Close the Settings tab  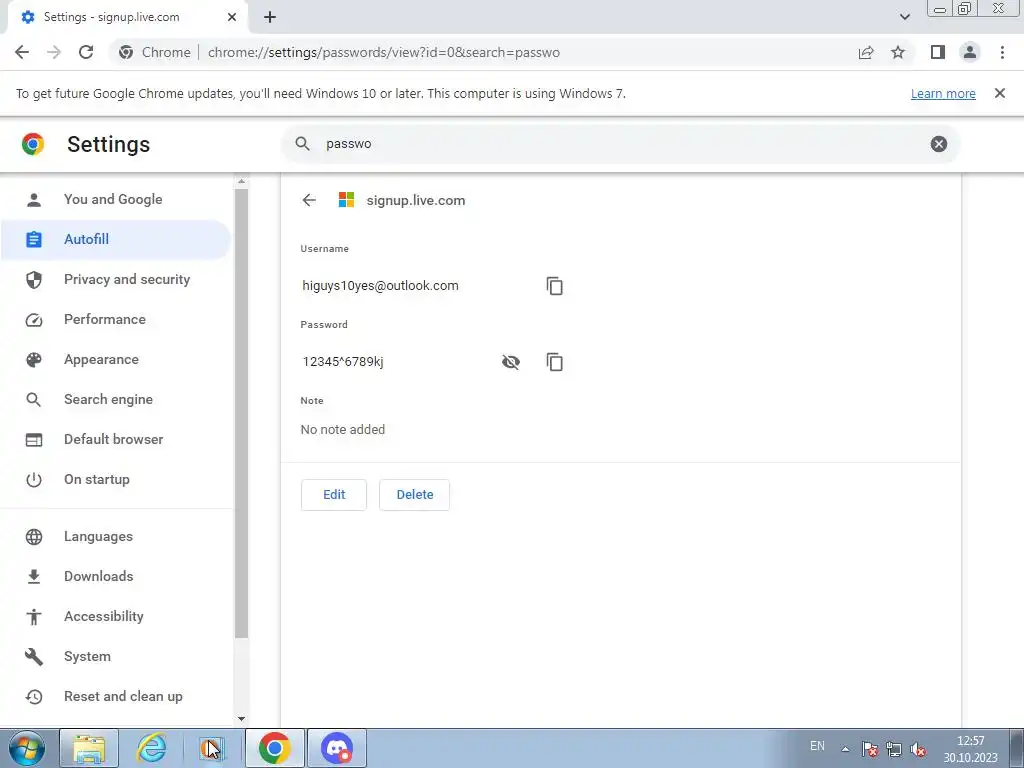pos(232,17)
